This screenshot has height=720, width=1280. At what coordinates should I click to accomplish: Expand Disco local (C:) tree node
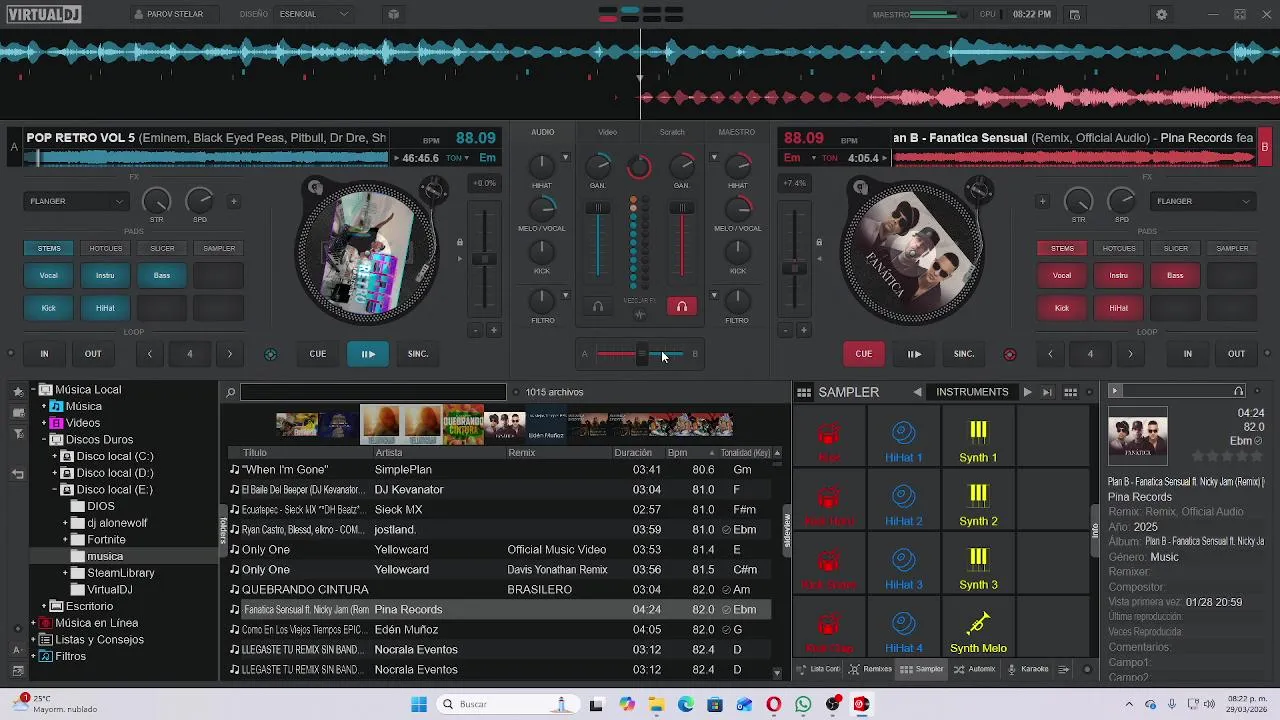click(55, 456)
